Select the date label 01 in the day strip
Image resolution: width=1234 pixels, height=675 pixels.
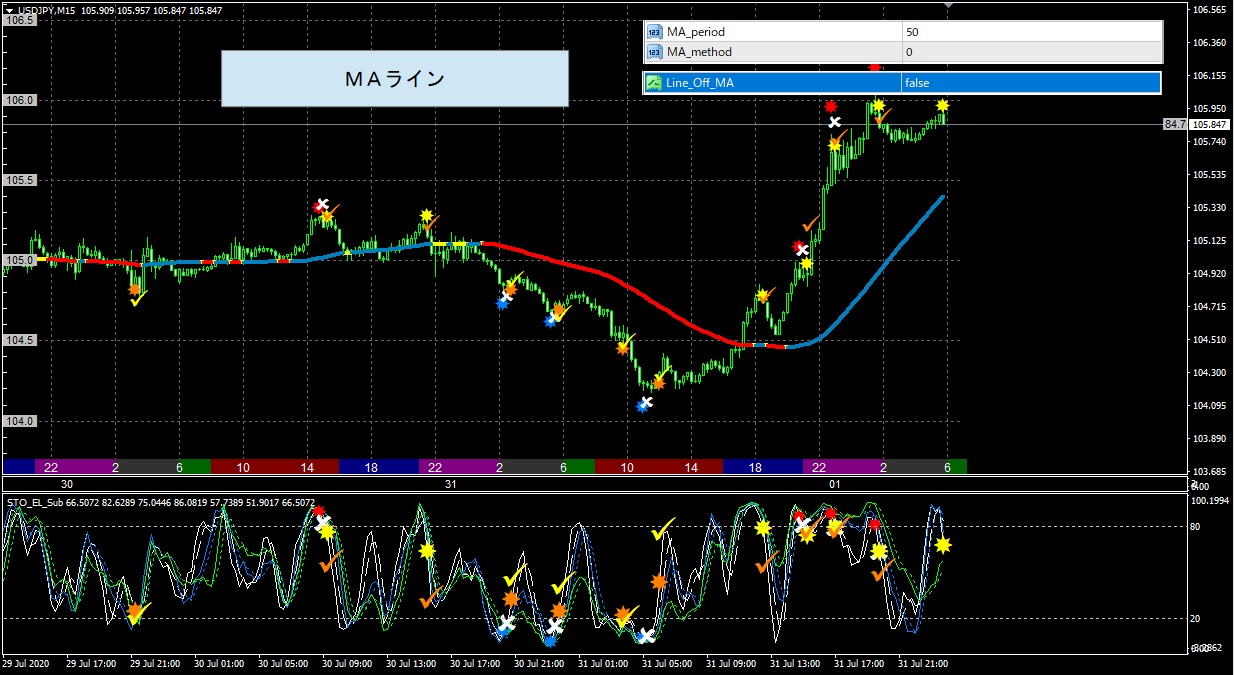836,485
